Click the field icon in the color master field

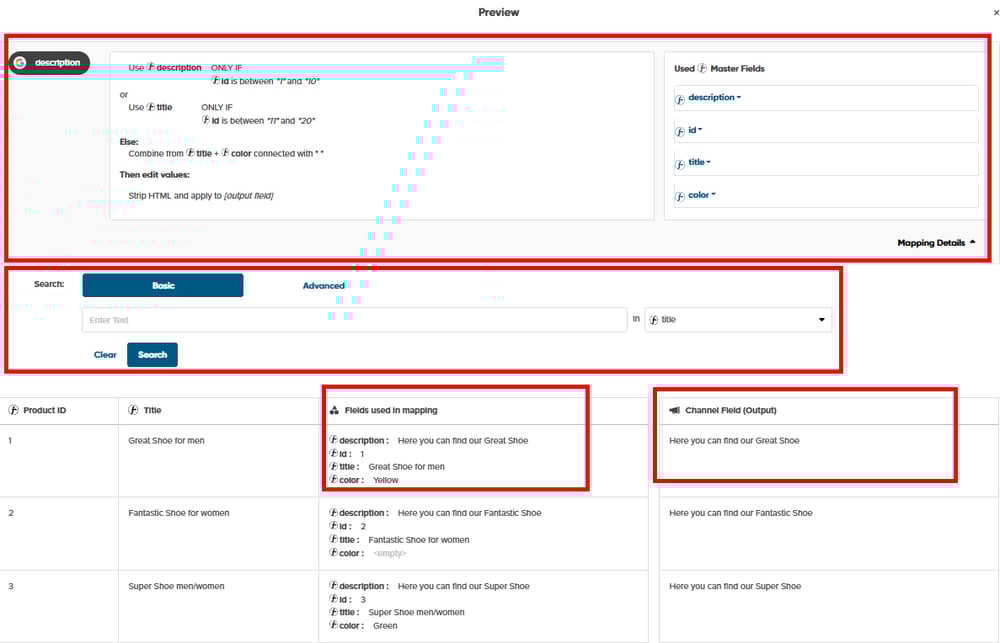point(681,195)
